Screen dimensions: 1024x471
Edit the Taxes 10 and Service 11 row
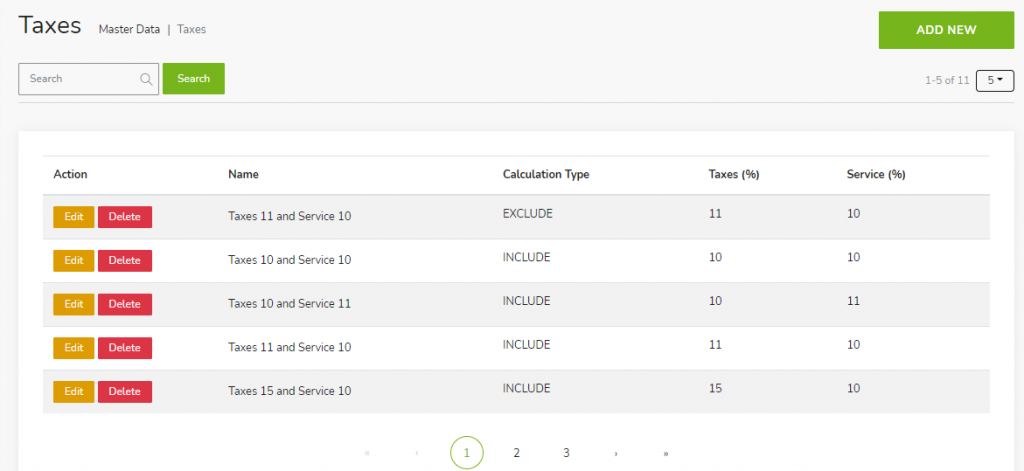pyautogui.click(x=74, y=304)
